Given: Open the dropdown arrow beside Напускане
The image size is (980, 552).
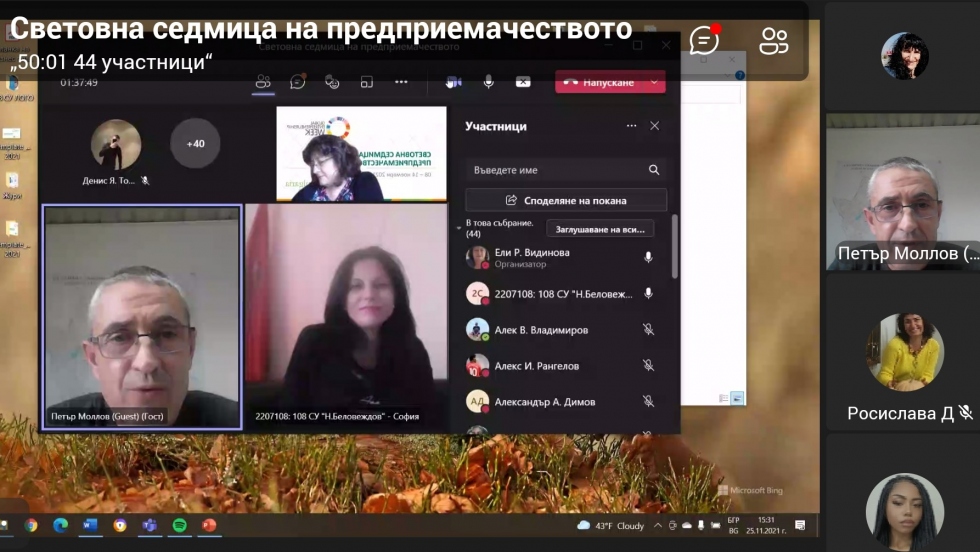Looking at the screenshot, I should coord(654,82).
